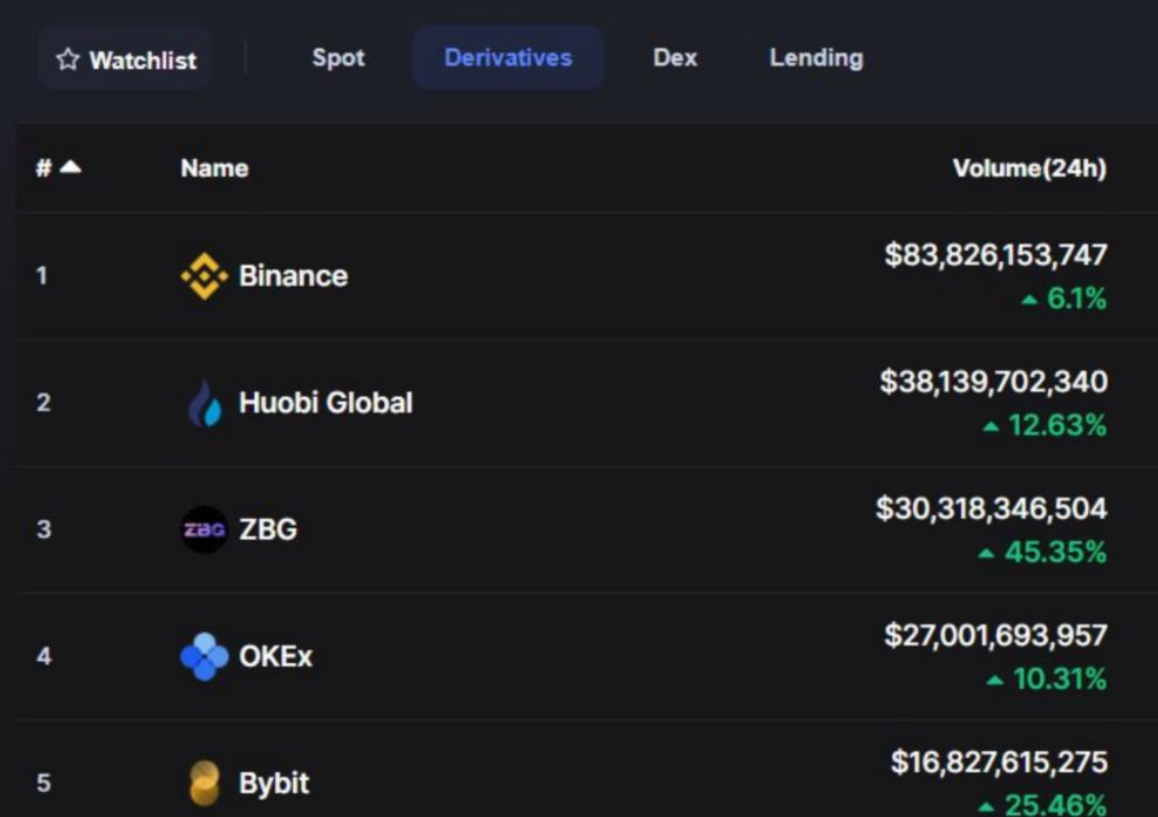Open the Dex tab

[675, 58]
